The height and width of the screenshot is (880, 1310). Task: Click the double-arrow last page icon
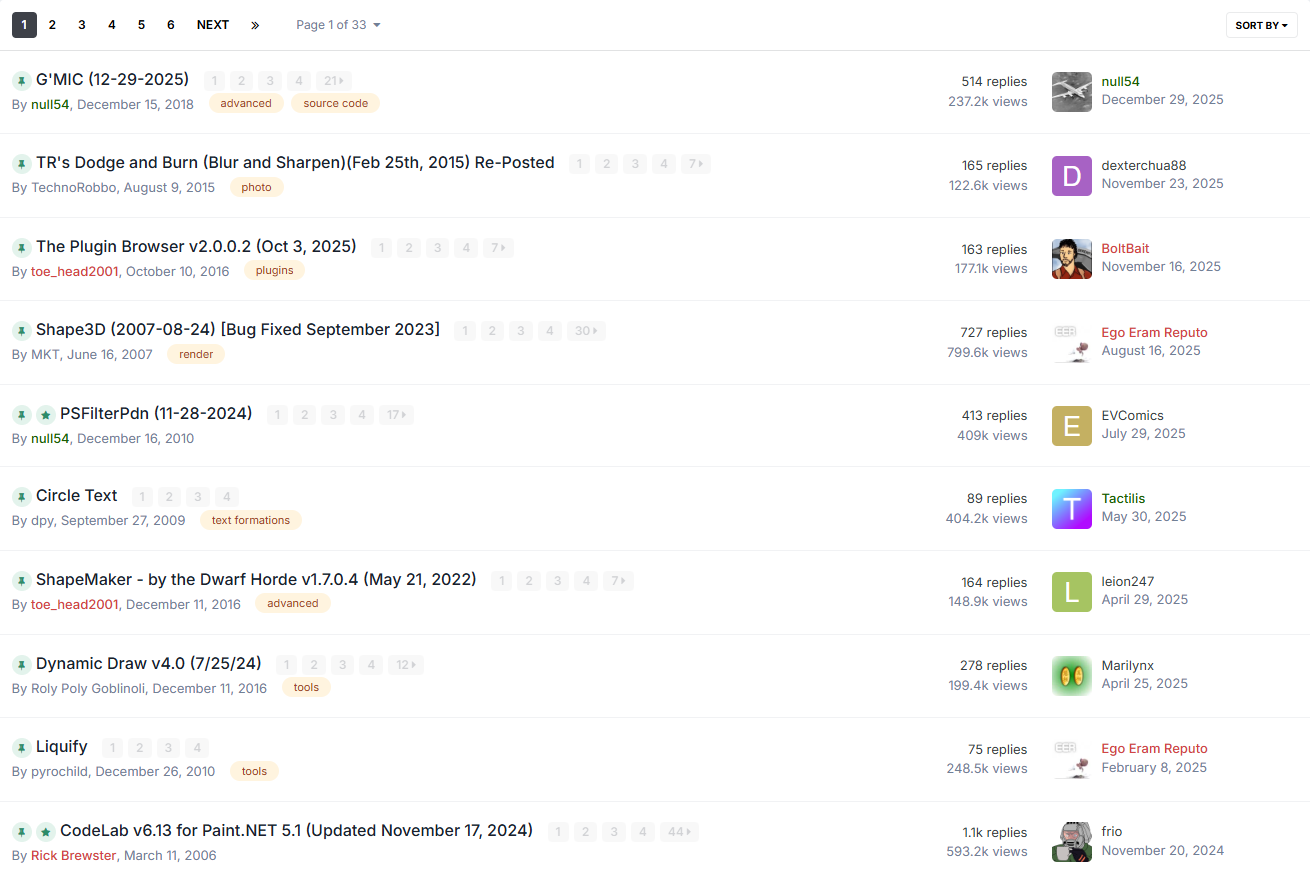click(x=255, y=25)
